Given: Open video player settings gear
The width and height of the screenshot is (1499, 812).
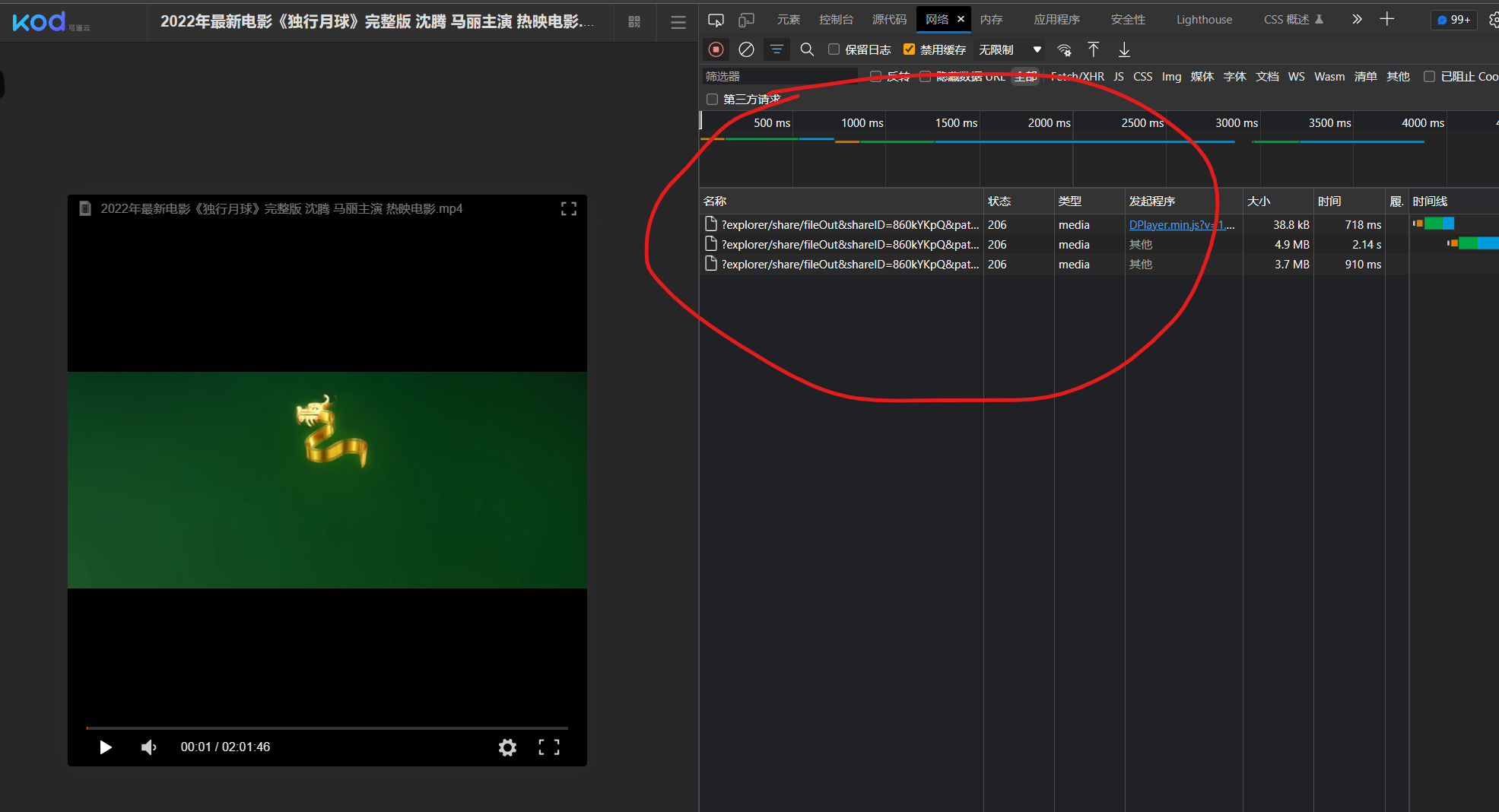Looking at the screenshot, I should tap(507, 747).
